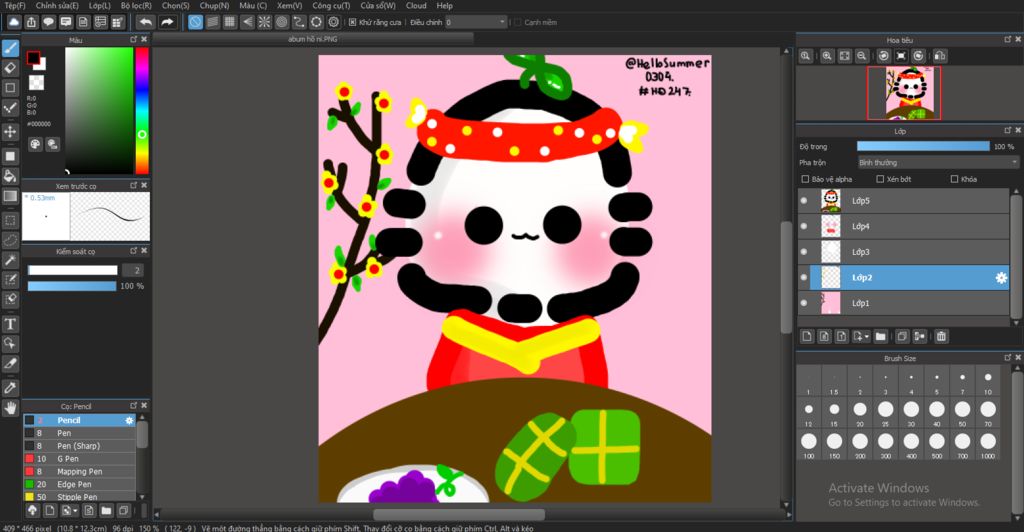Viewport: 1024px width, 532px height.
Task: Select the Move tool
Action: pyautogui.click(x=10, y=131)
